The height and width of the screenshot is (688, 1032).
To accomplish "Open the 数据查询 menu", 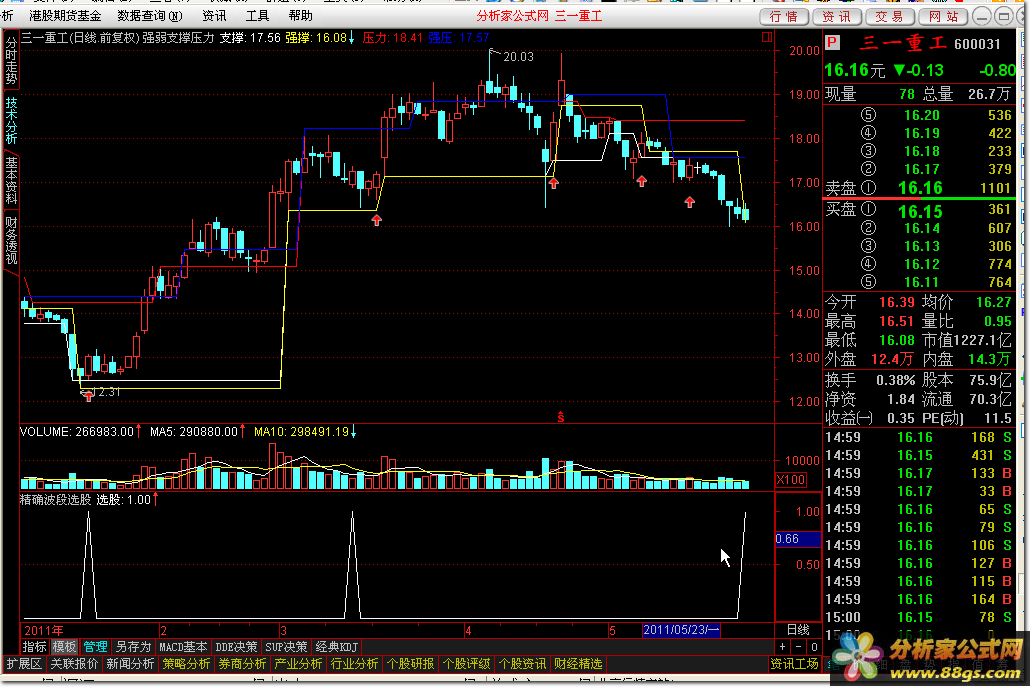I will click(x=150, y=16).
